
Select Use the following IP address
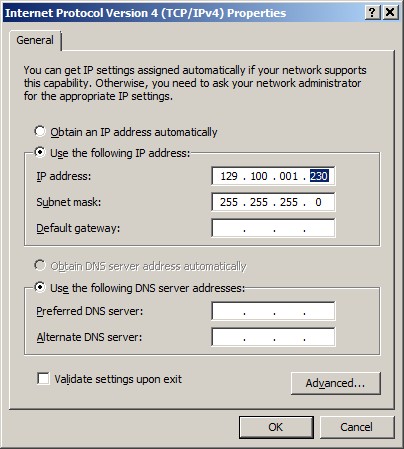pyautogui.click(x=40, y=153)
